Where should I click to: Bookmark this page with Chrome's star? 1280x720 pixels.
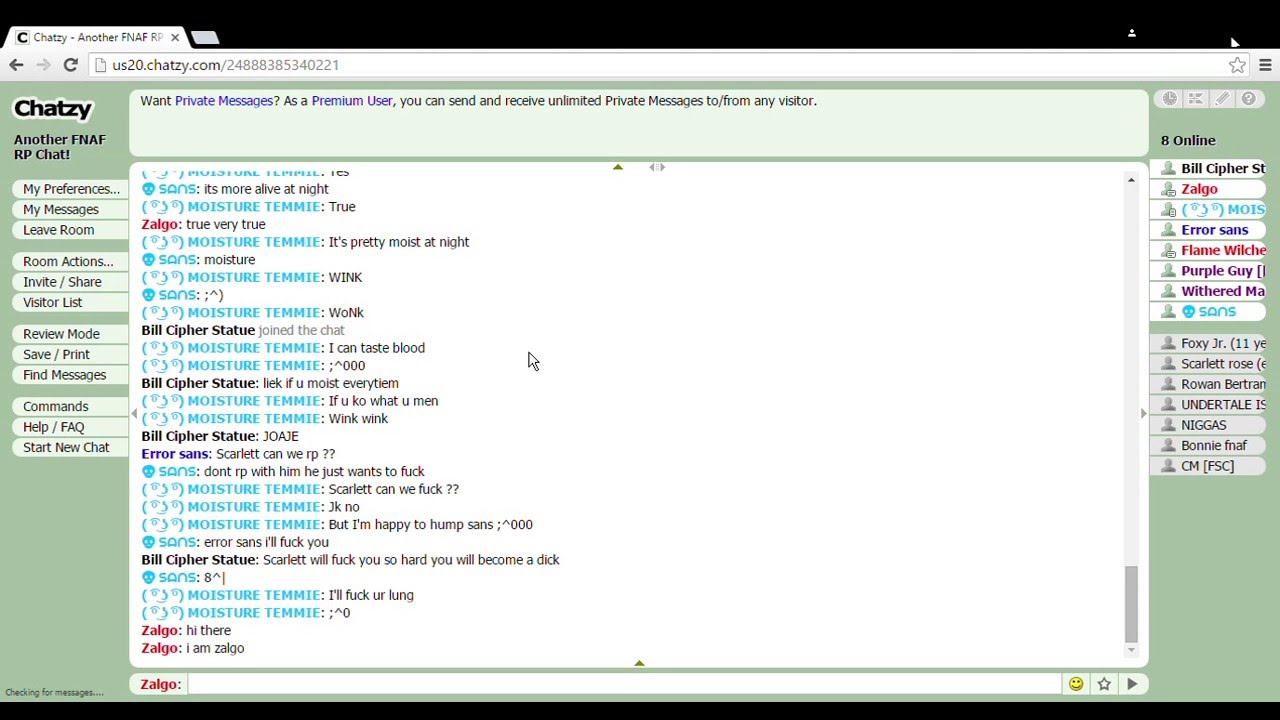(x=1237, y=65)
